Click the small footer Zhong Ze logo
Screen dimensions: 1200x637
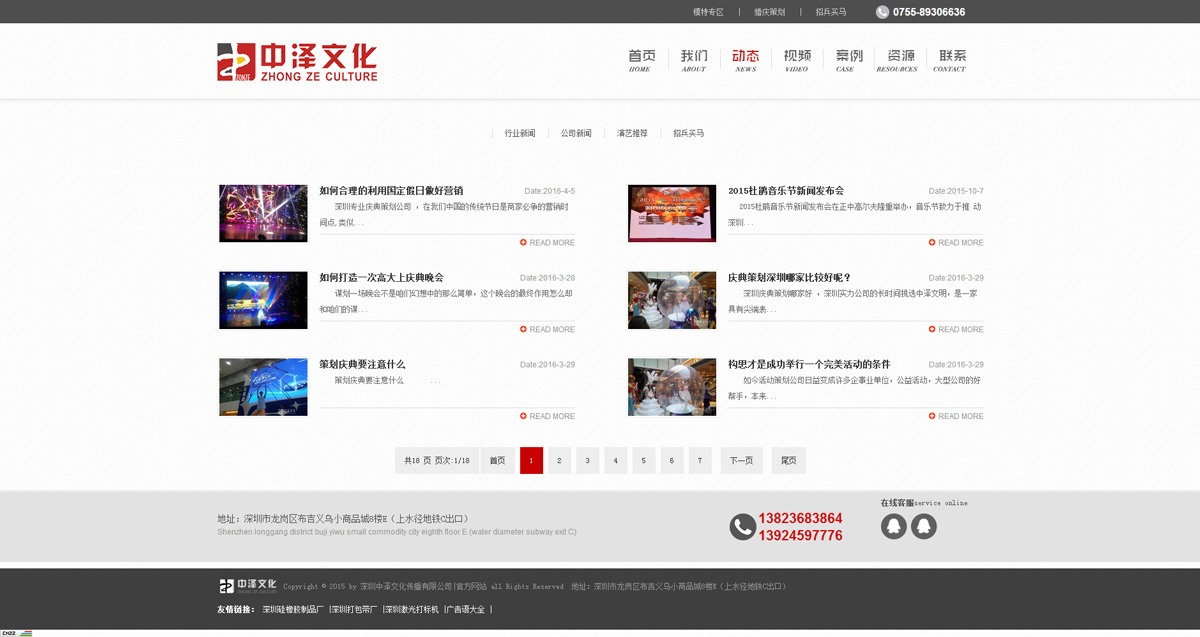(x=248, y=585)
